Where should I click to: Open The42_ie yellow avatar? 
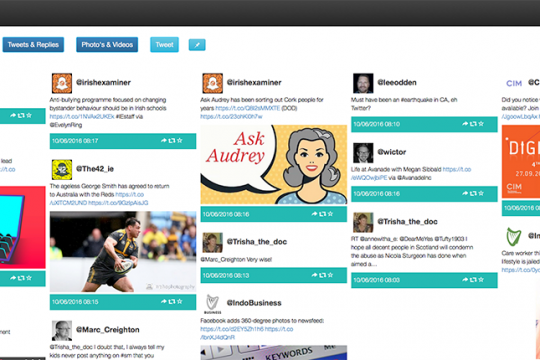tap(62, 169)
